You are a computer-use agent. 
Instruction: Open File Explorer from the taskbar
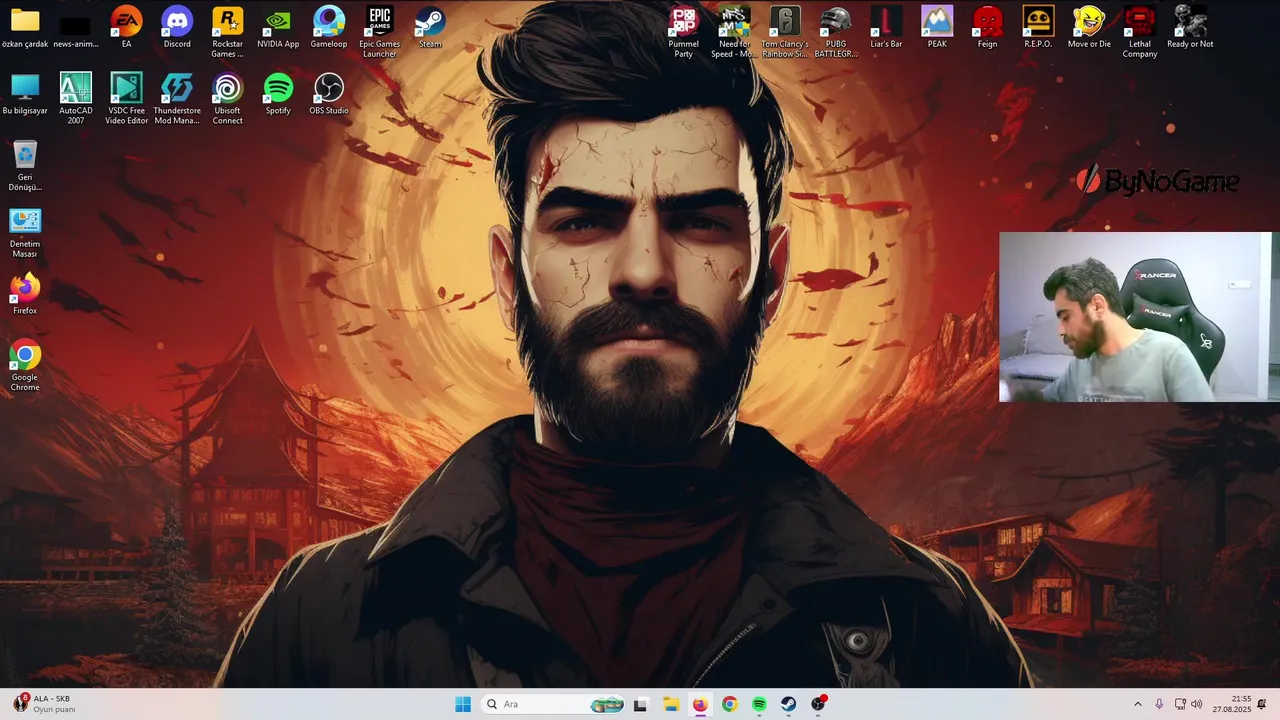tap(670, 704)
